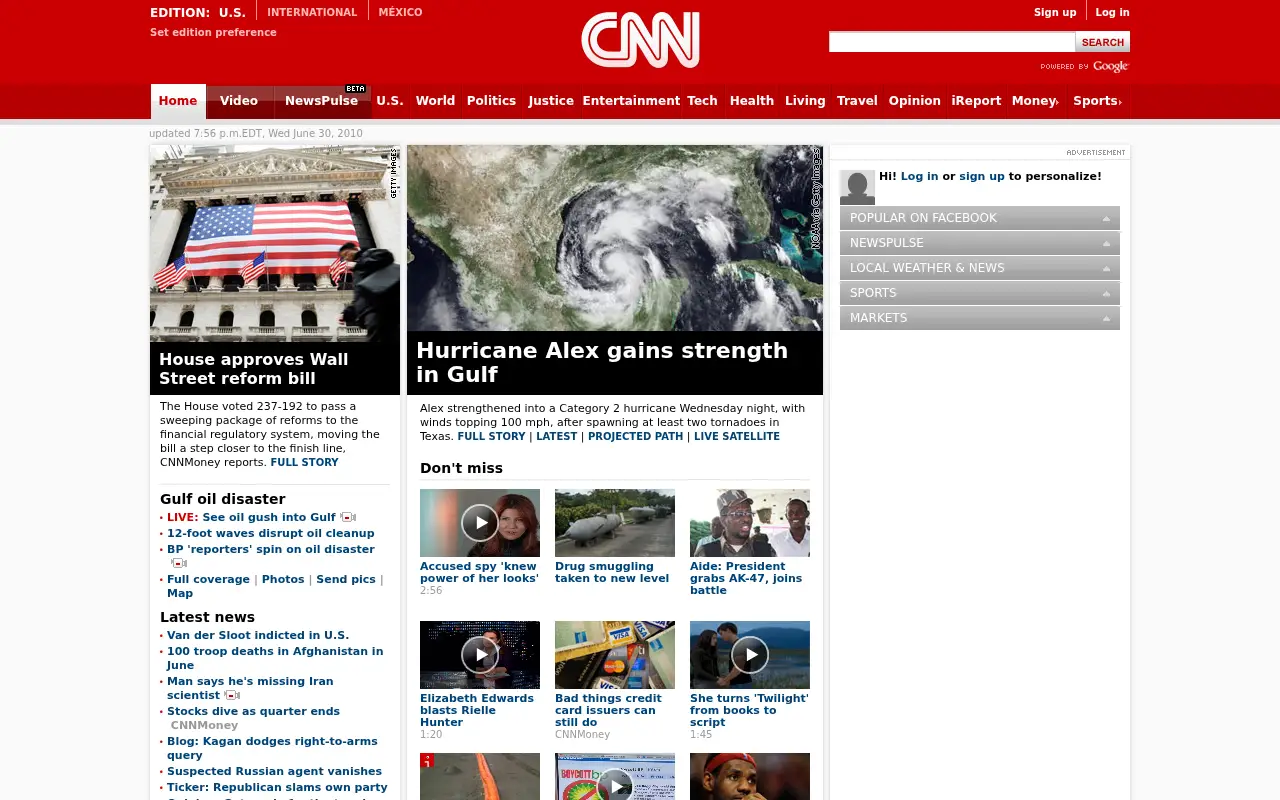Open the Sports nav dropdown
This screenshot has width=1280, height=800.
[x=1097, y=101]
